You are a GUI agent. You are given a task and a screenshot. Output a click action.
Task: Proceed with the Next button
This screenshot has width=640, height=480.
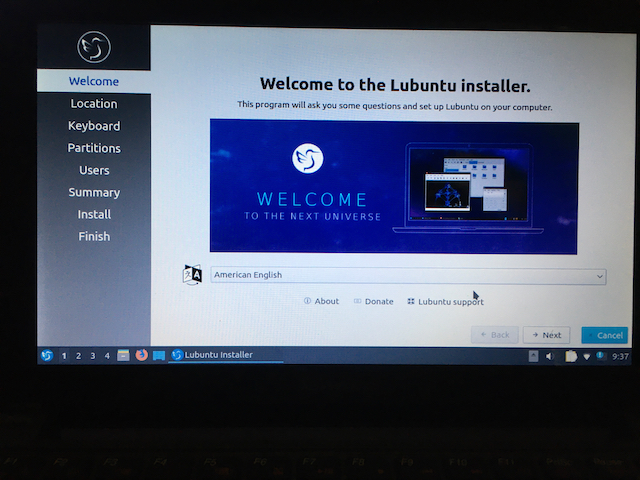[547, 335]
